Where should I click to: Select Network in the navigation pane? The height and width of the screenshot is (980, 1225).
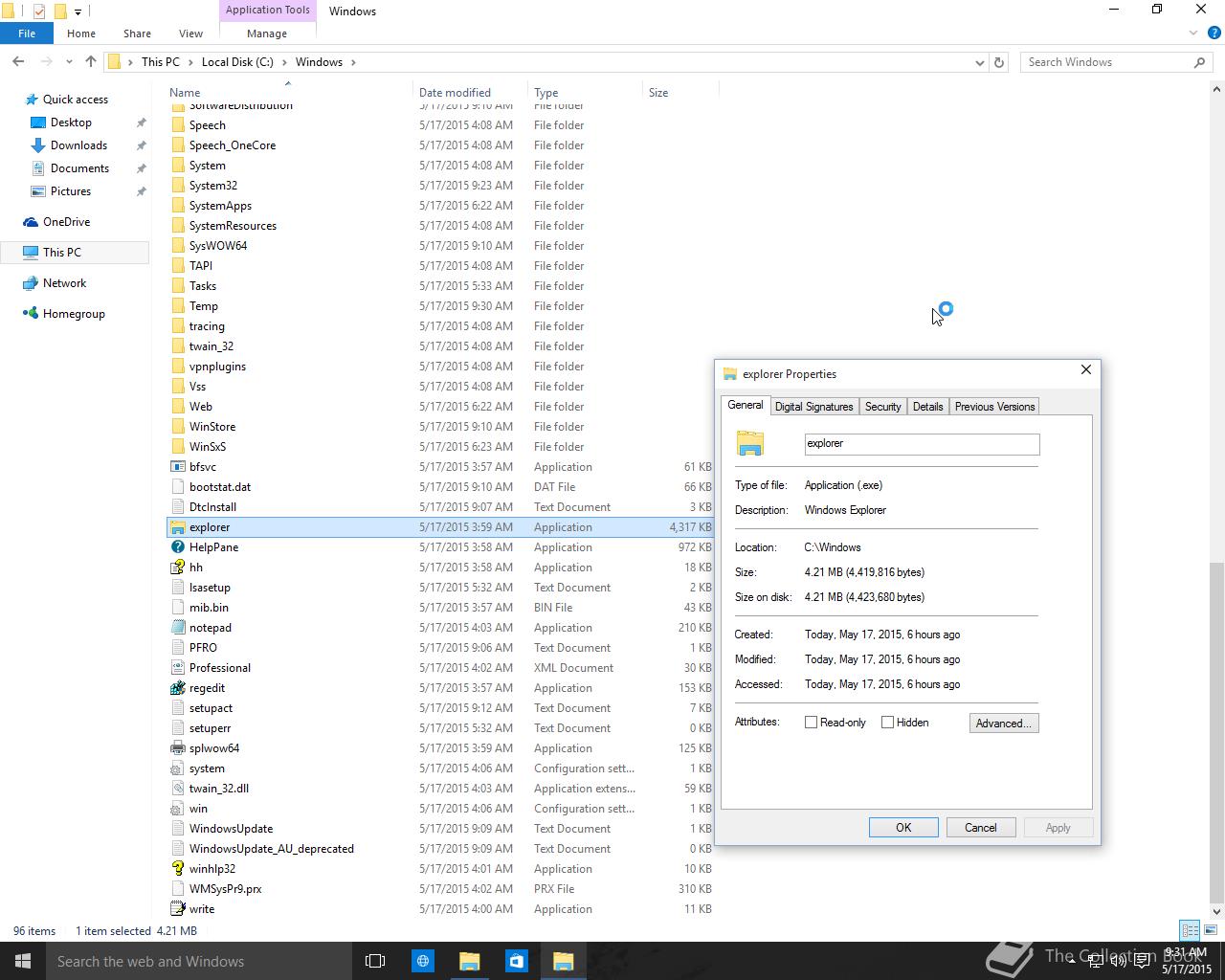(64, 283)
